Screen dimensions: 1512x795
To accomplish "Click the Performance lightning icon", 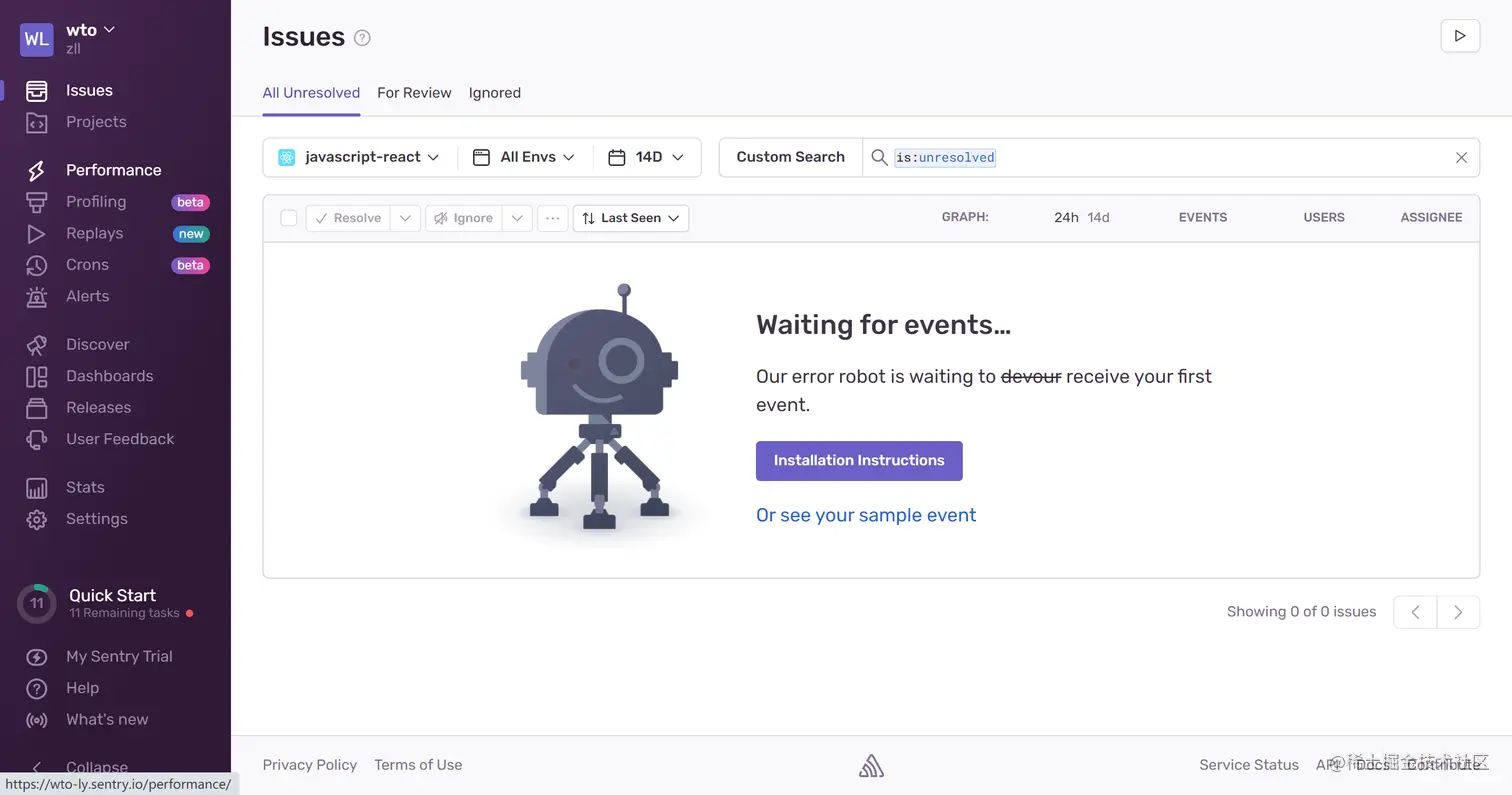I will (x=36, y=170).
